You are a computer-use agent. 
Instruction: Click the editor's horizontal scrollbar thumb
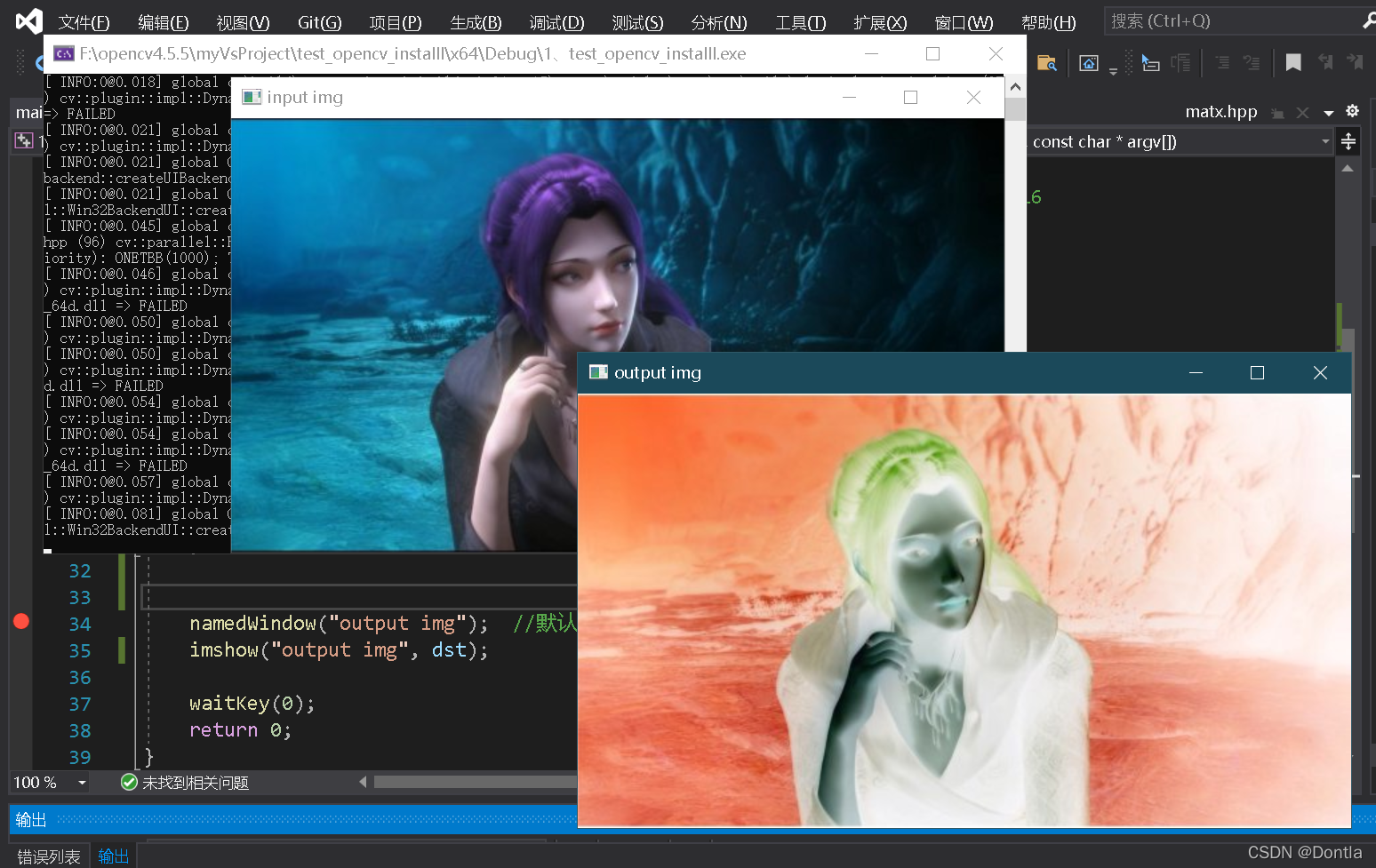point(476,781)
